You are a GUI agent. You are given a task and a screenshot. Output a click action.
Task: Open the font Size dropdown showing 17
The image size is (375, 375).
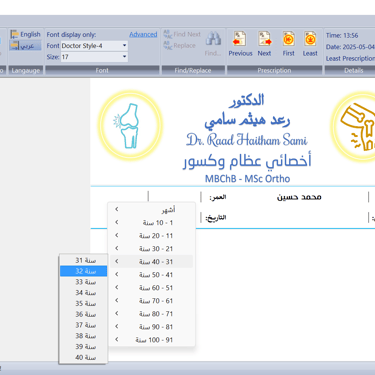pyautogui.click(x=94, y=57)
